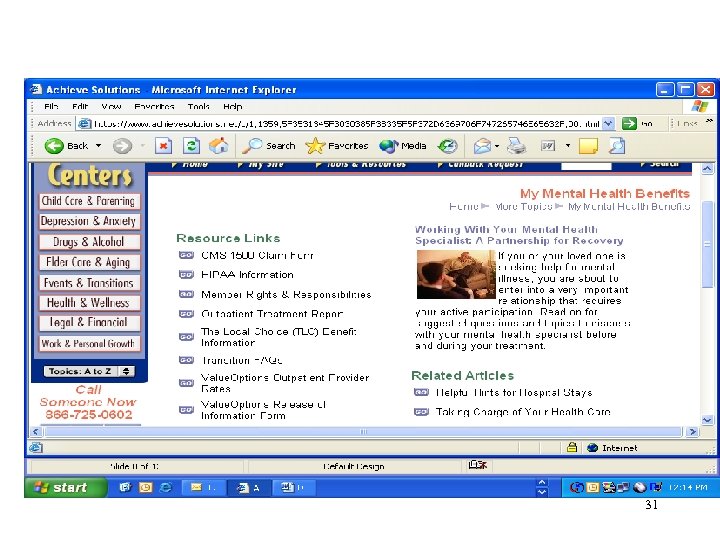Viewport: 720px width, 540px height.
Task: Open the Topics: A to Z dropdown
Action: [89, 371]
